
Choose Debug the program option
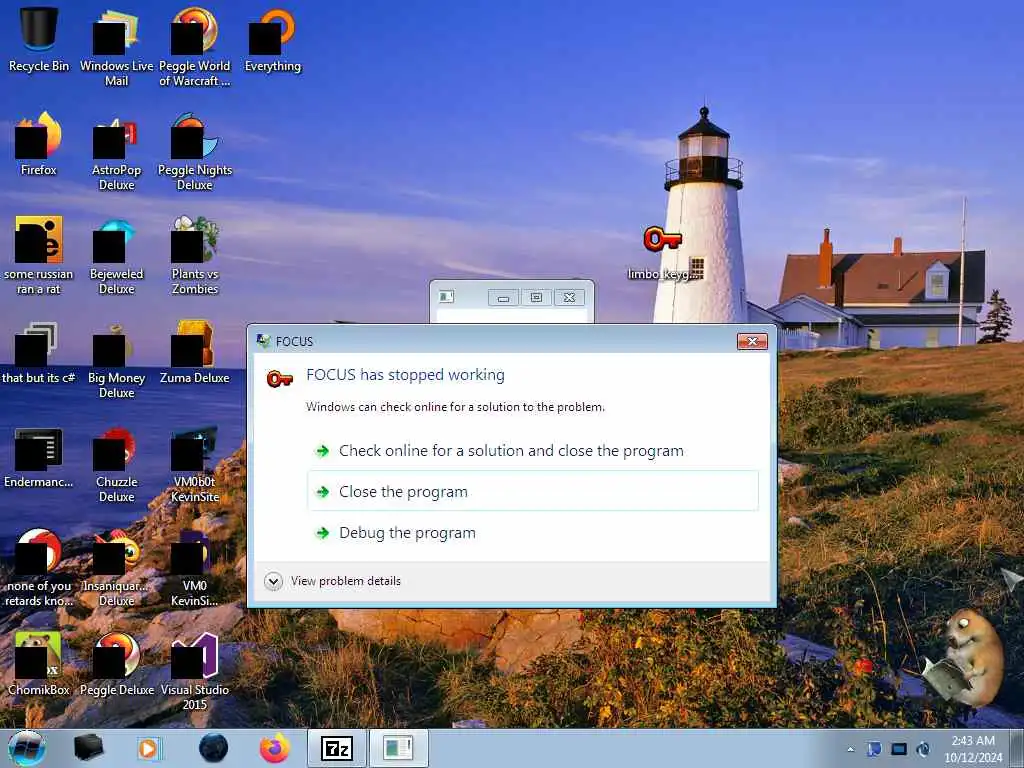tap(532, 533)
